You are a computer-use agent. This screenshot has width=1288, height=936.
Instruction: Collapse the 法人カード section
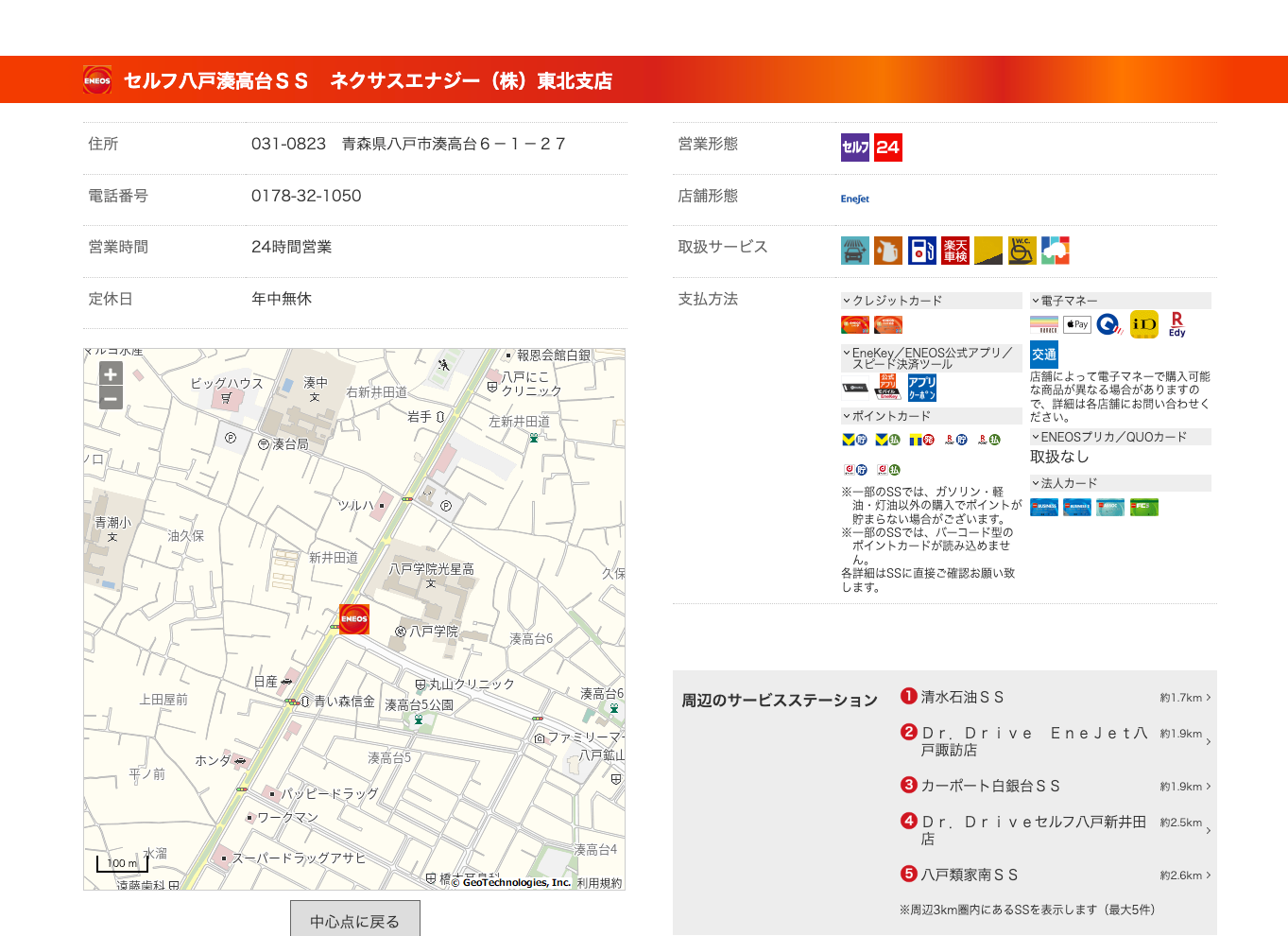pos(1121,483)
